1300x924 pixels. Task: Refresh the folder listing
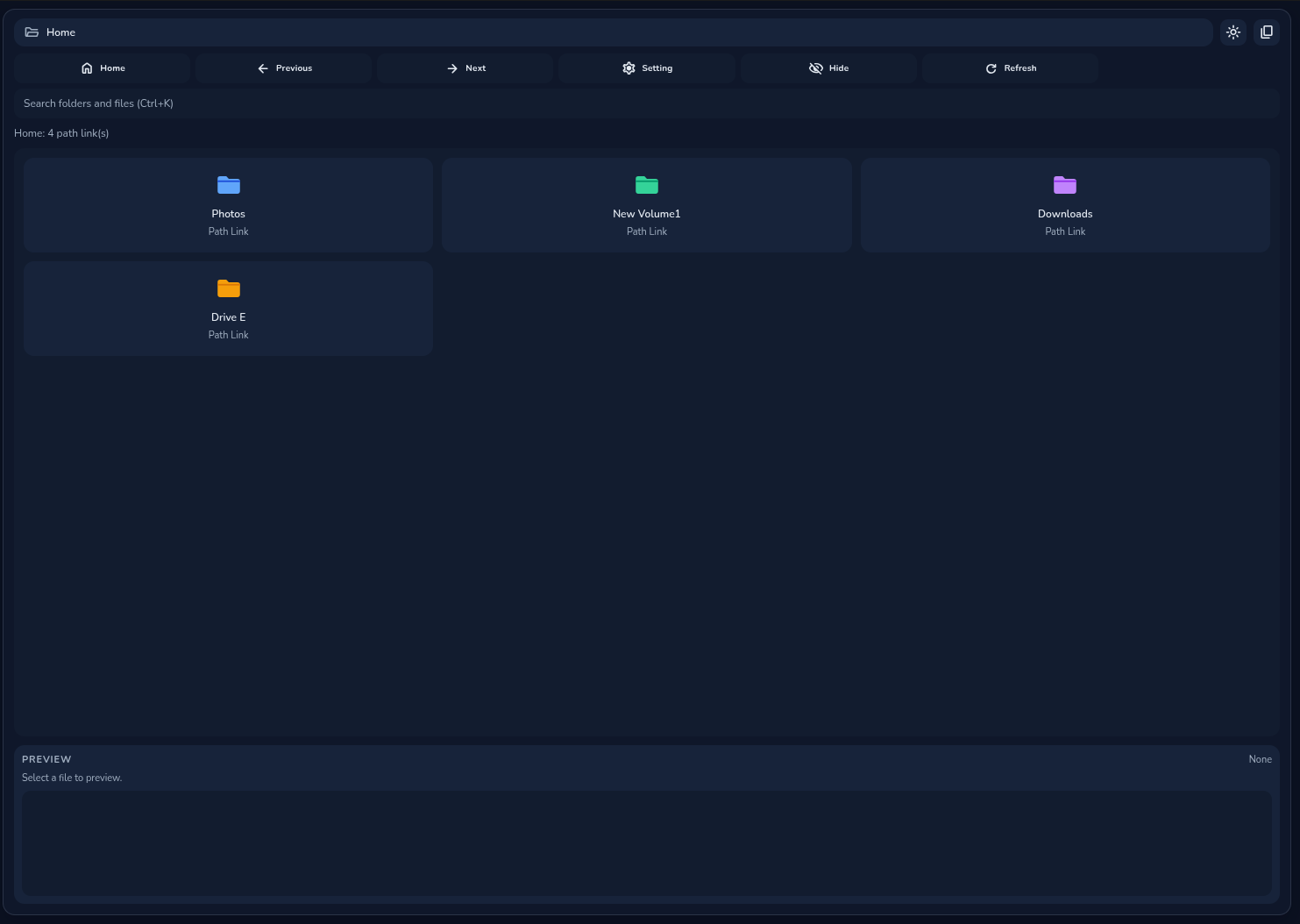(x=1010, y=68)
